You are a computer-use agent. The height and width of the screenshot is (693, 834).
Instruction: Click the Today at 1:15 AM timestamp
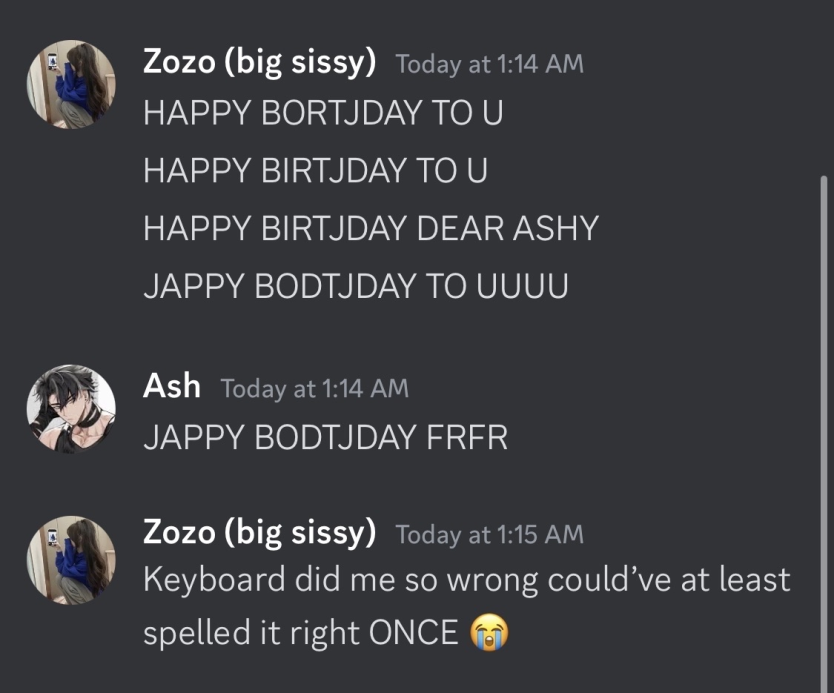click(489, 535)
